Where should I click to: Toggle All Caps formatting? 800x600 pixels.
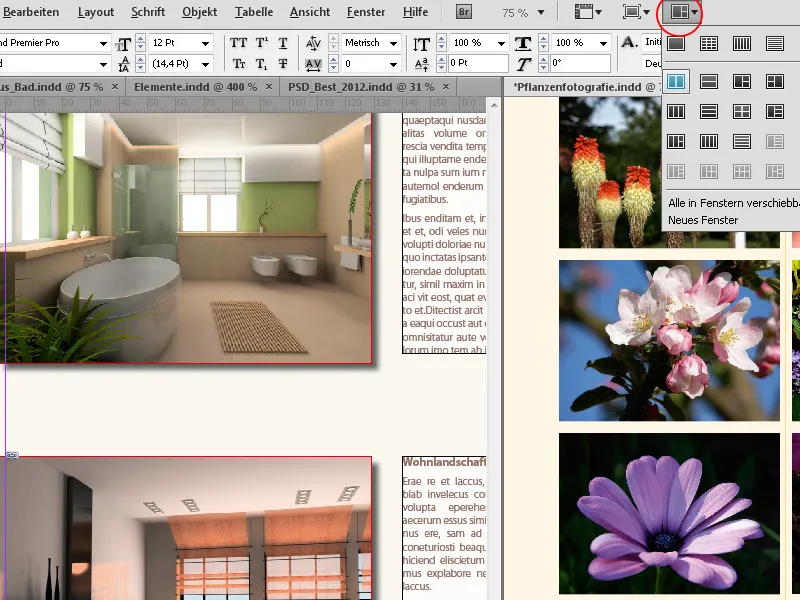coord(237,42)
